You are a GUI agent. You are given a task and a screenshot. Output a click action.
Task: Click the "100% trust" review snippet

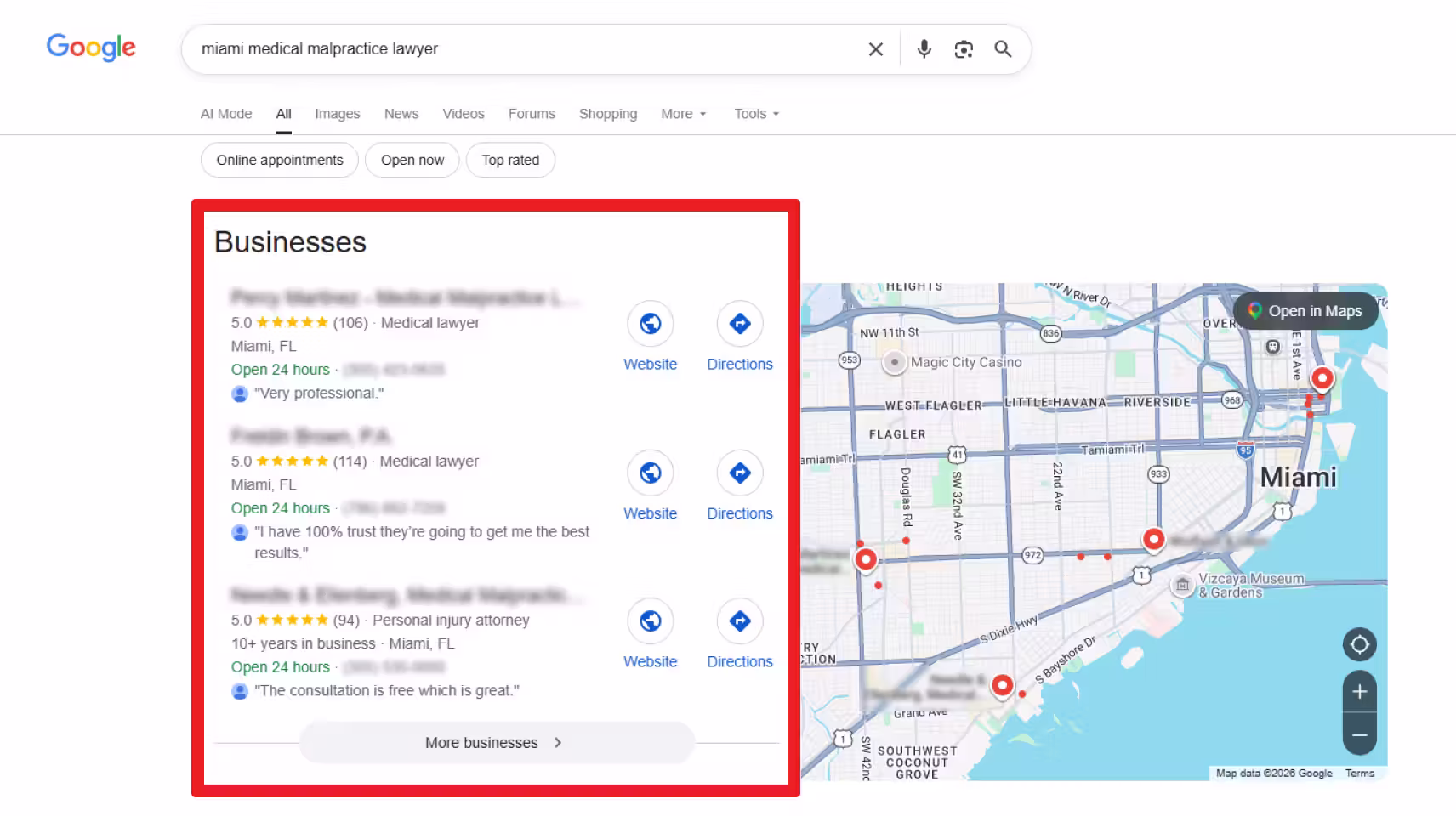(x=422, y=541)
